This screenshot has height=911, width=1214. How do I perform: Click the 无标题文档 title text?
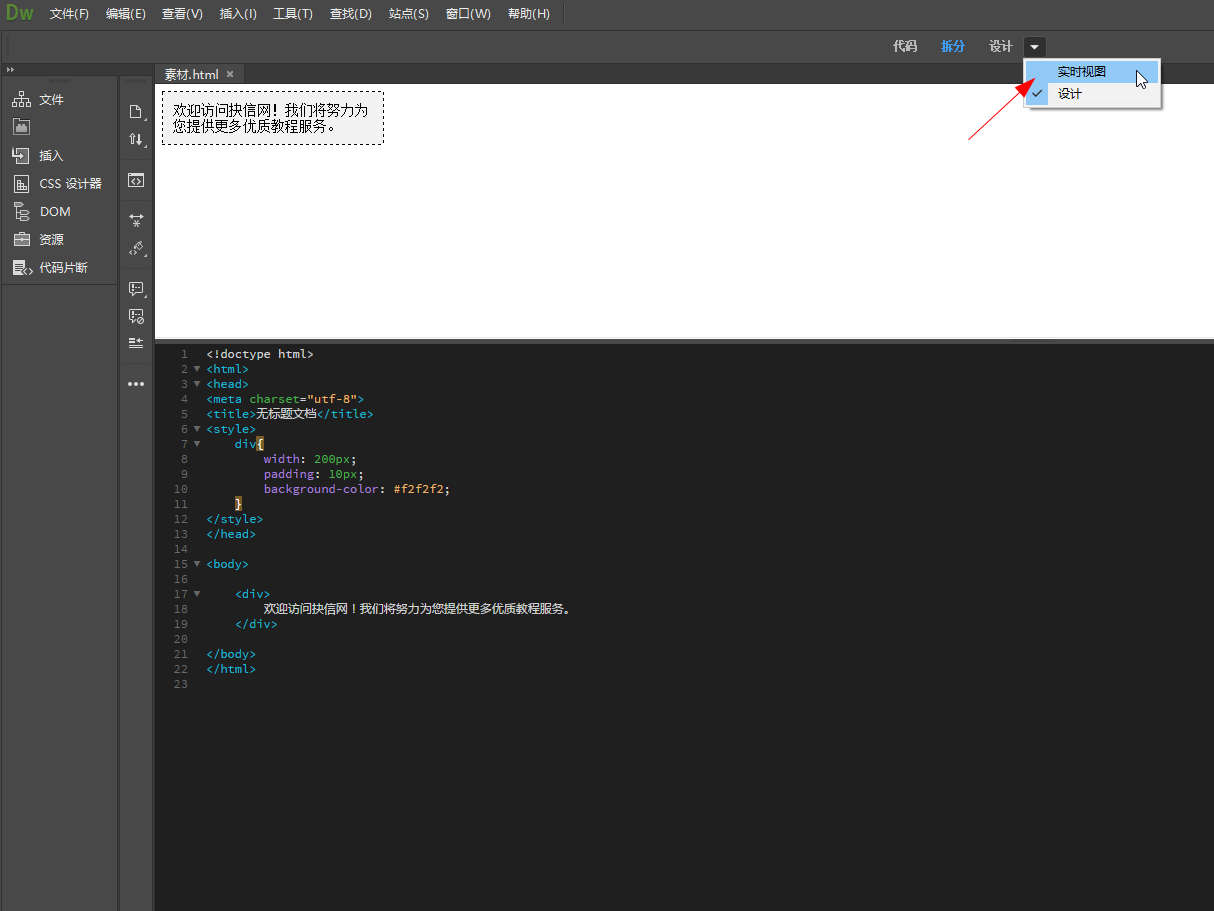(286, 414)
